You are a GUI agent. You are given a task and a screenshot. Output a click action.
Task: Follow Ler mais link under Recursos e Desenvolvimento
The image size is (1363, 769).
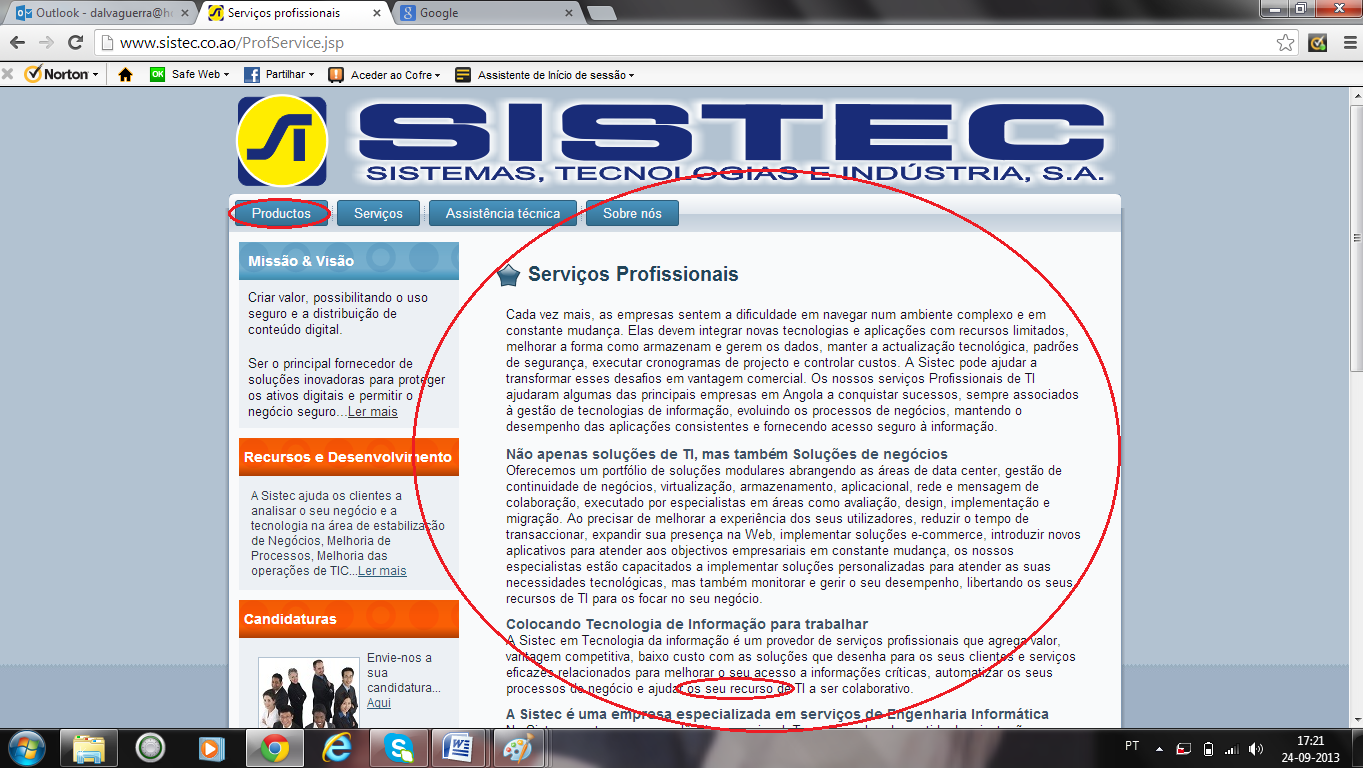coord(382,571)
